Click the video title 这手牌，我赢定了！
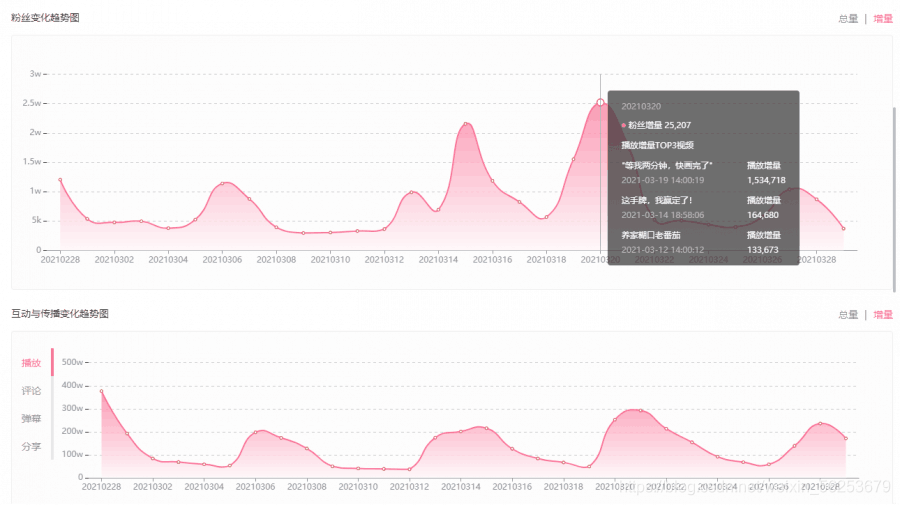Image resolution: width=900 pixels, height=505 pixels. point(657,200)
